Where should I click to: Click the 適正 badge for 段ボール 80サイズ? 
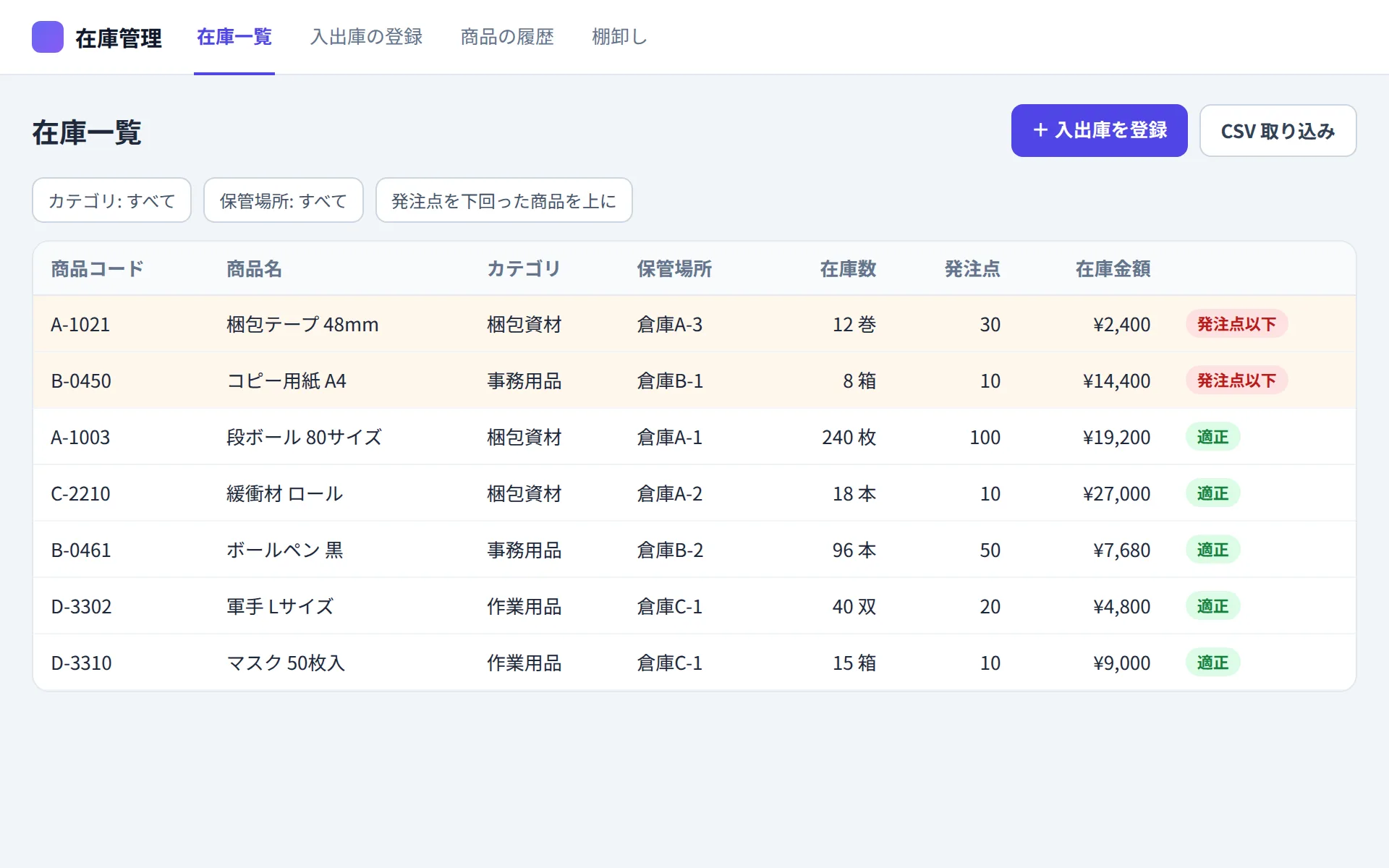1212,437
